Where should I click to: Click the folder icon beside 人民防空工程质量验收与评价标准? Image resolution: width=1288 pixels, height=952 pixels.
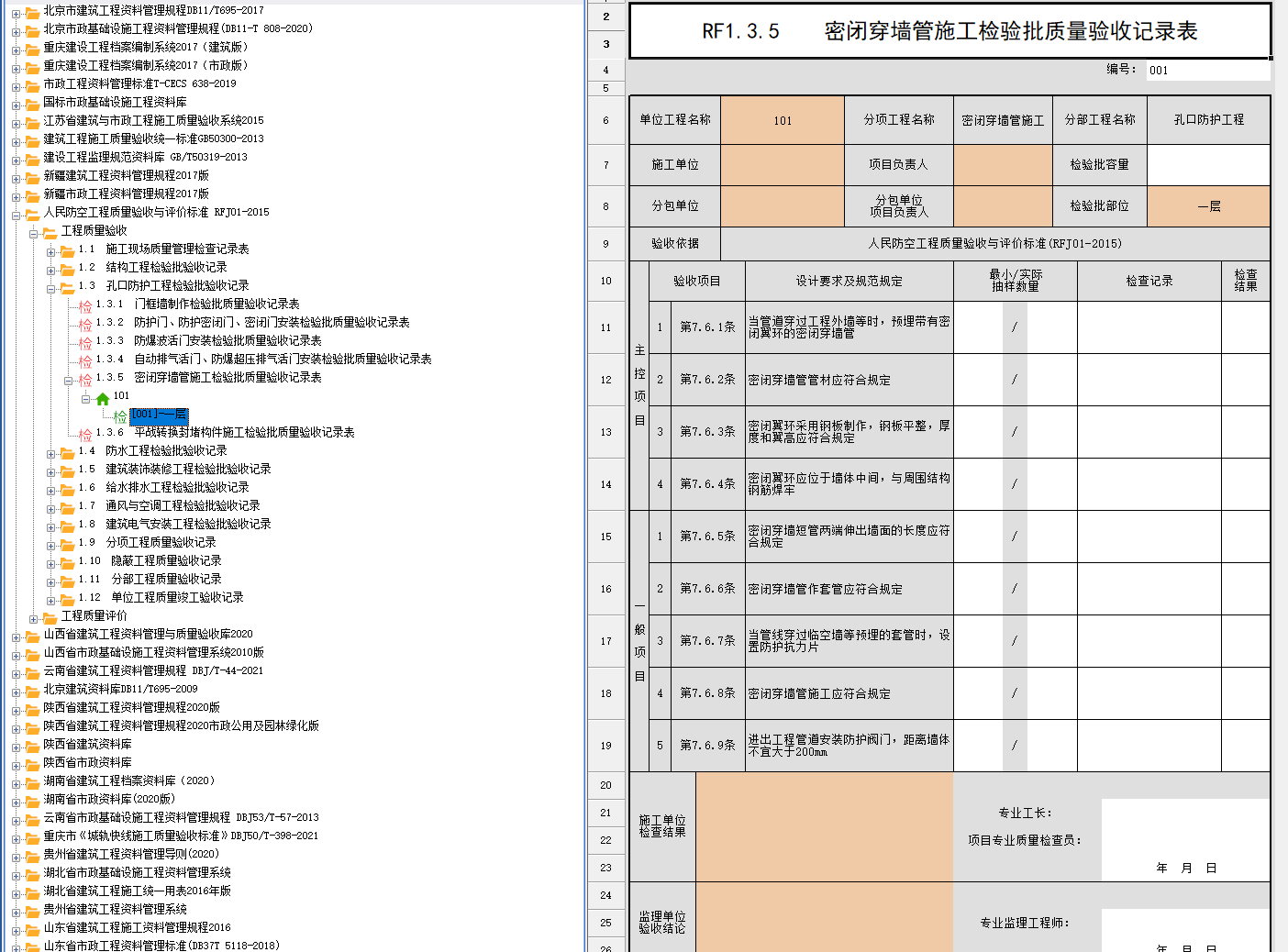(32, 214)
